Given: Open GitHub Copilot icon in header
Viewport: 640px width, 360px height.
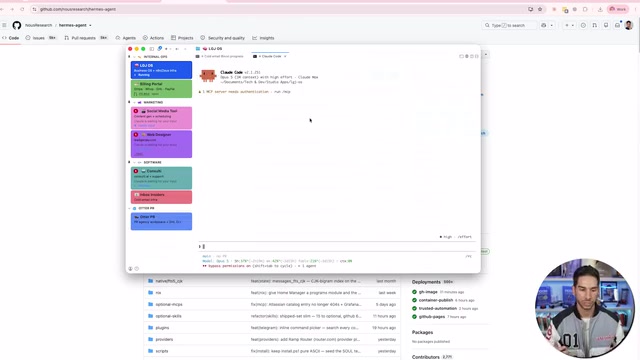Looking at the screenshot, I should (544, 25).
